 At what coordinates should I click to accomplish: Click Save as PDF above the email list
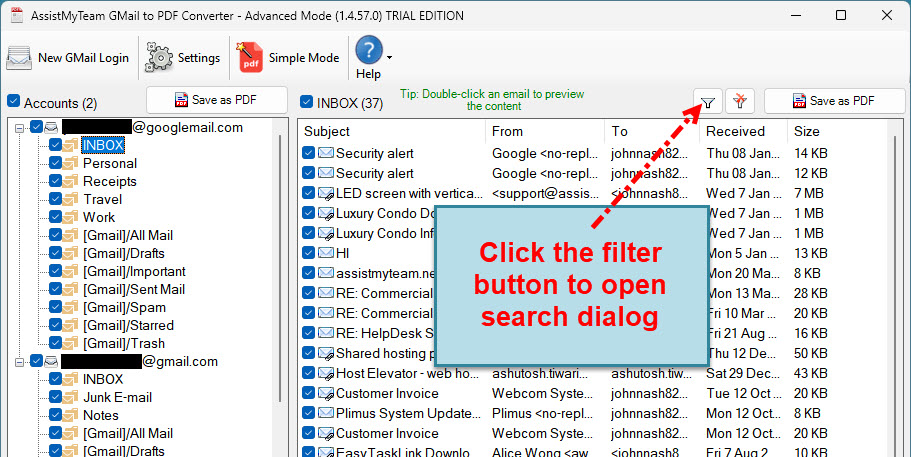point(833,101)
